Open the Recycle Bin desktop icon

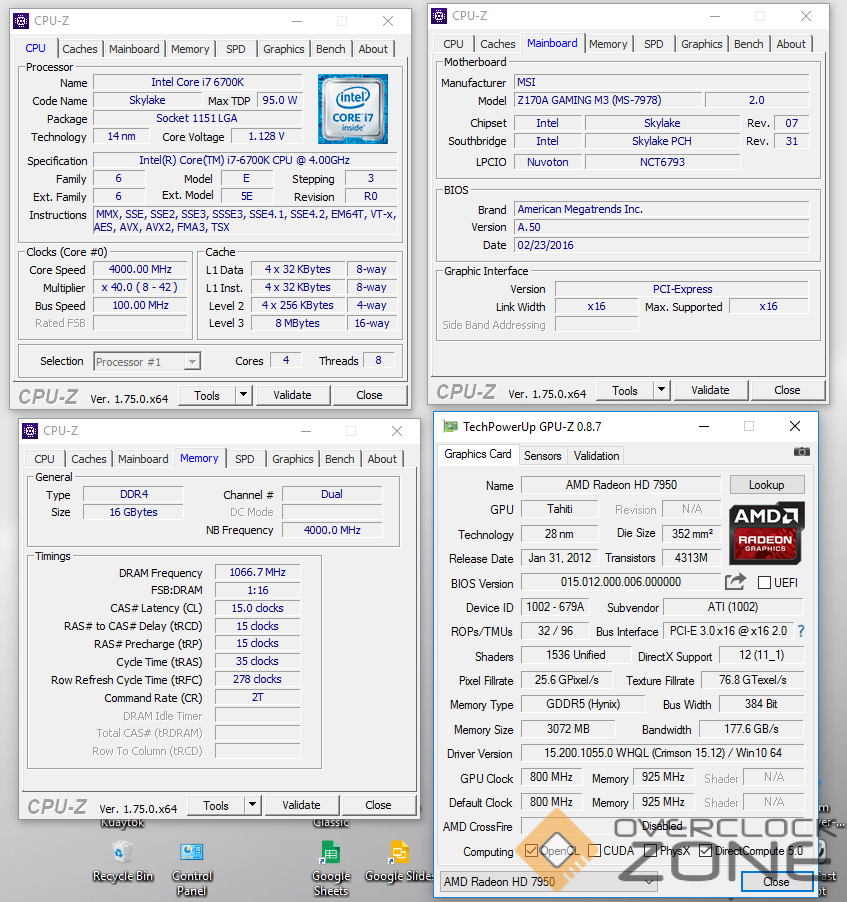[x=123, y=852]
